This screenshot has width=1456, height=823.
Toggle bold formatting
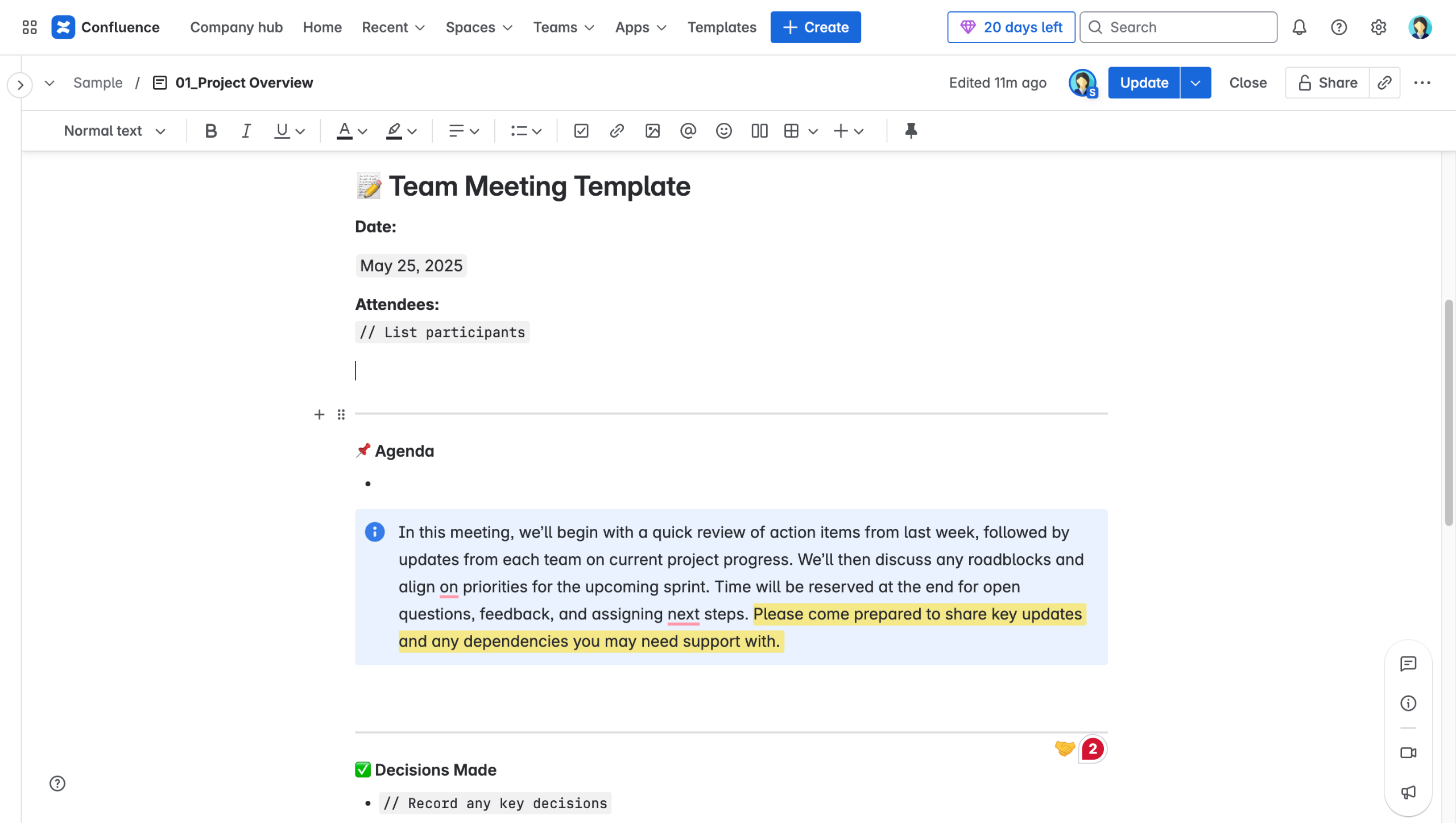[x=210, y=131]
